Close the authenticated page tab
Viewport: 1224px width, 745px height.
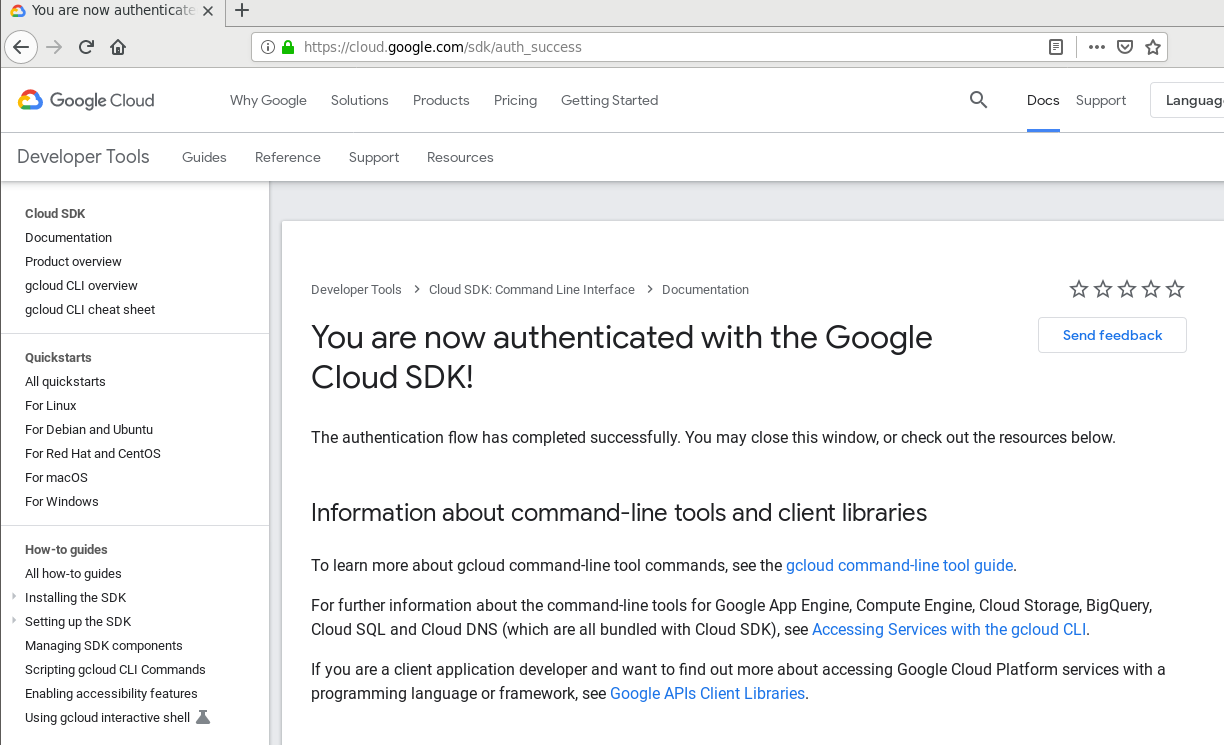pos(208,10)
